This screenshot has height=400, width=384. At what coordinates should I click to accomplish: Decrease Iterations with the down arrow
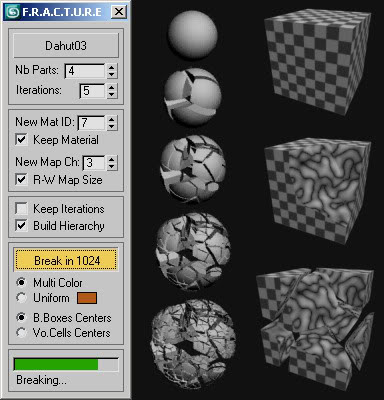(x=112, y=94)
